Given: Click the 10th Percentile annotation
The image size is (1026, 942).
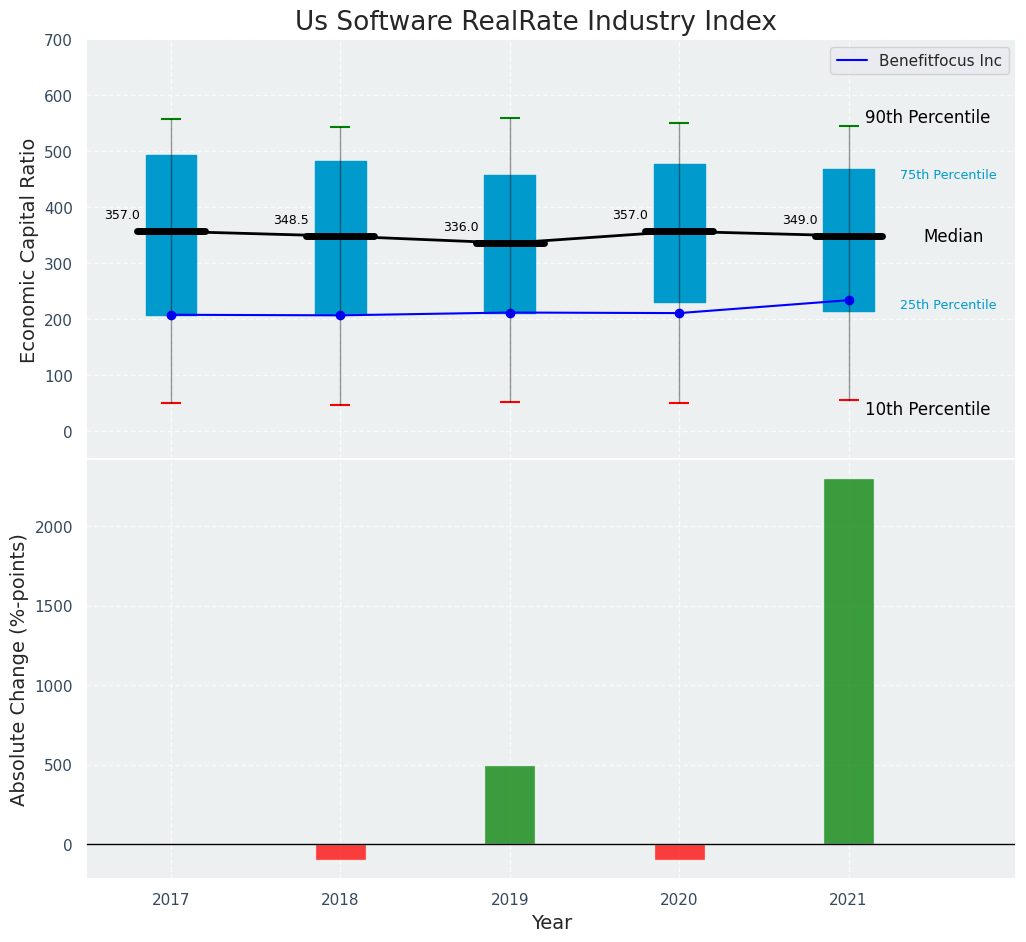Looking at the screenshot, I should (x=927, y=409).
